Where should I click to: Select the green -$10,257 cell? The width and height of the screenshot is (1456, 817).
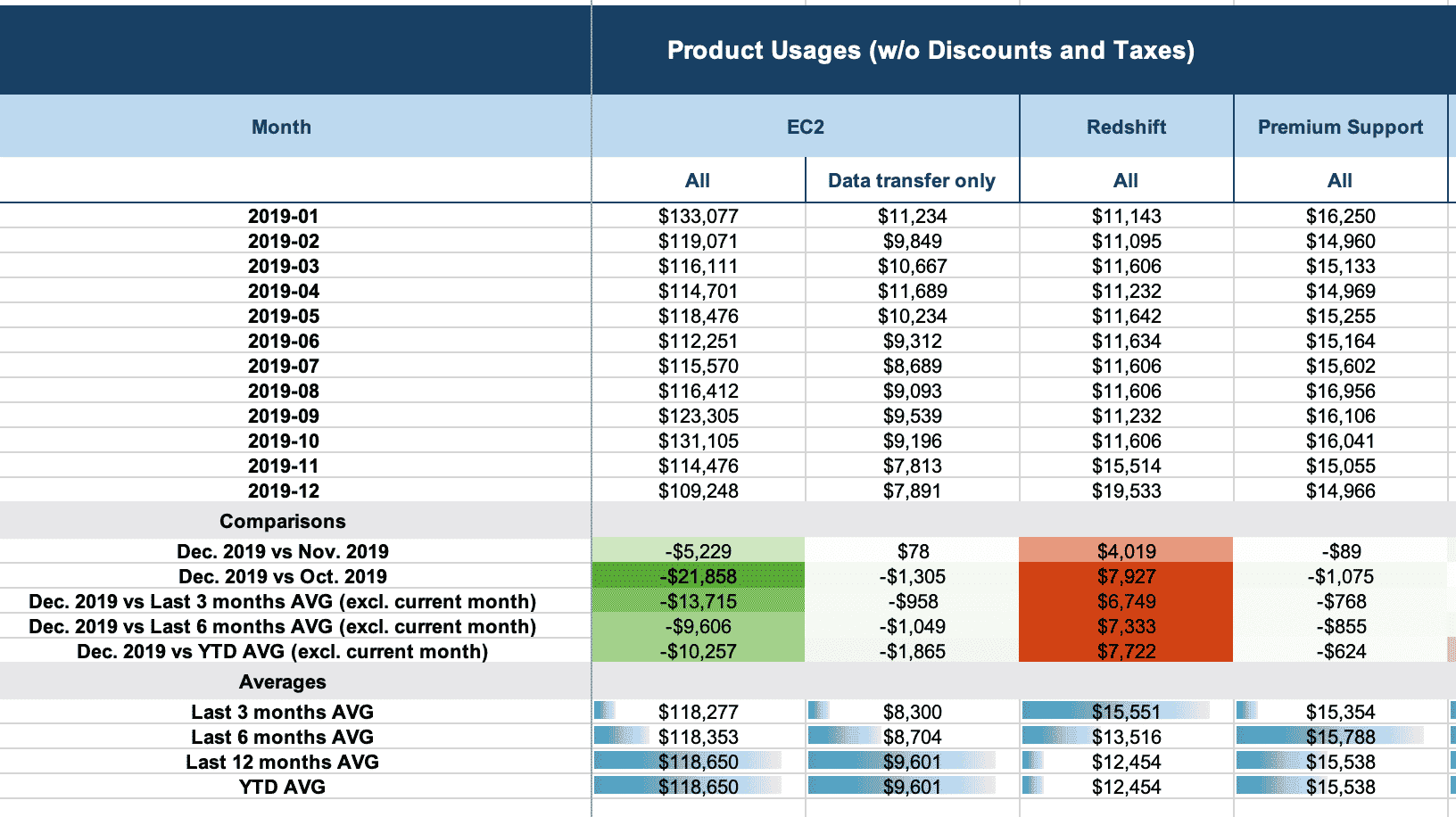pyautogui.click(x=699, y=651)
